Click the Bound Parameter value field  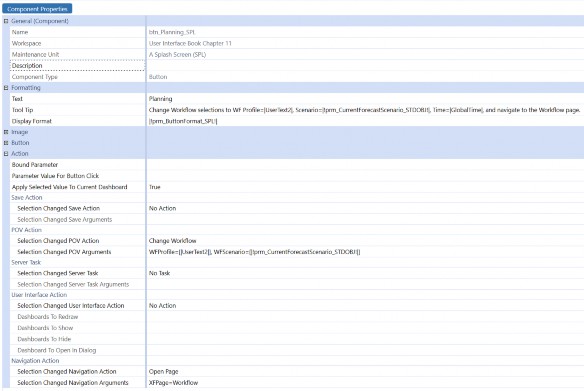[365, 165]
